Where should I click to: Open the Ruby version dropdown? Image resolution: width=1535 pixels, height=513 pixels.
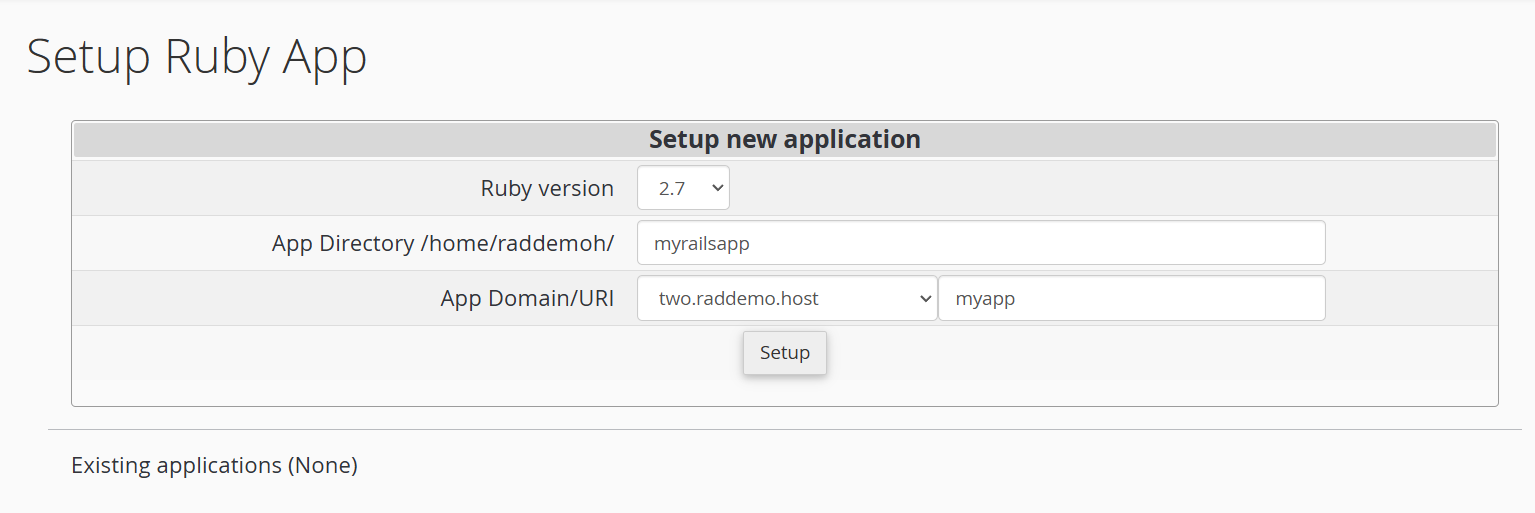tap(683, 188)
